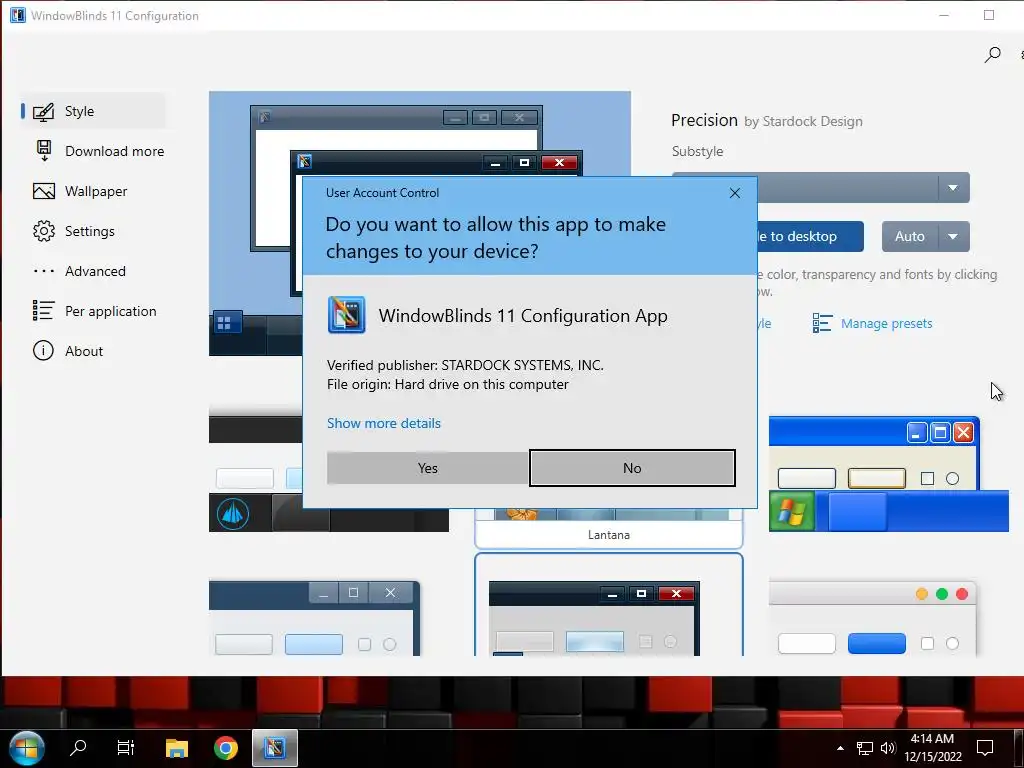Click the About info icon
The image size is (1024, 768).
pyautogui.click(x=43, y=351)
